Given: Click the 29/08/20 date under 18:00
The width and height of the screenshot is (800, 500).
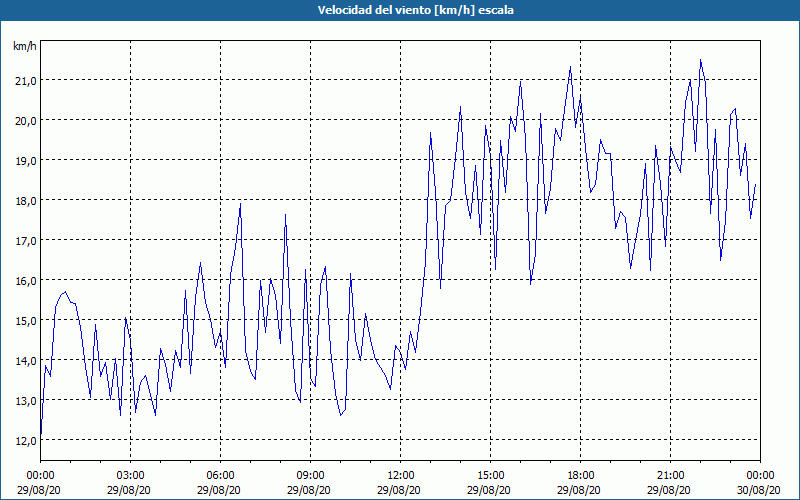Looking at the screenshot, I should tap(579, 490).
